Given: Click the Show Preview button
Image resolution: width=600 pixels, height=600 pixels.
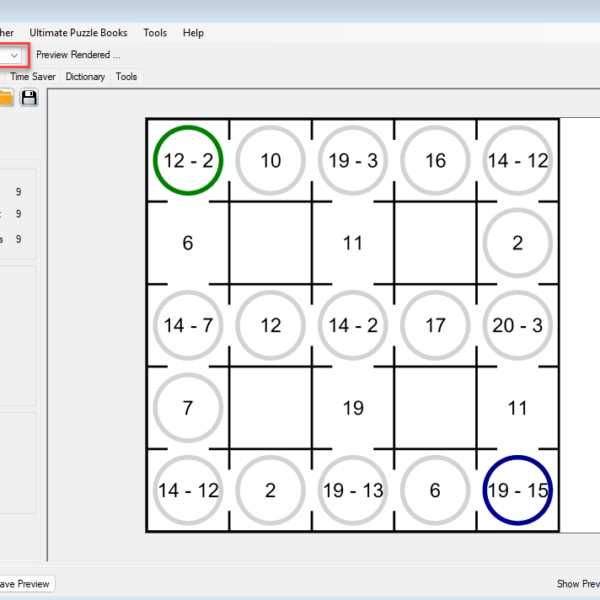Looking at the screenshot, I should click(578, 584).
